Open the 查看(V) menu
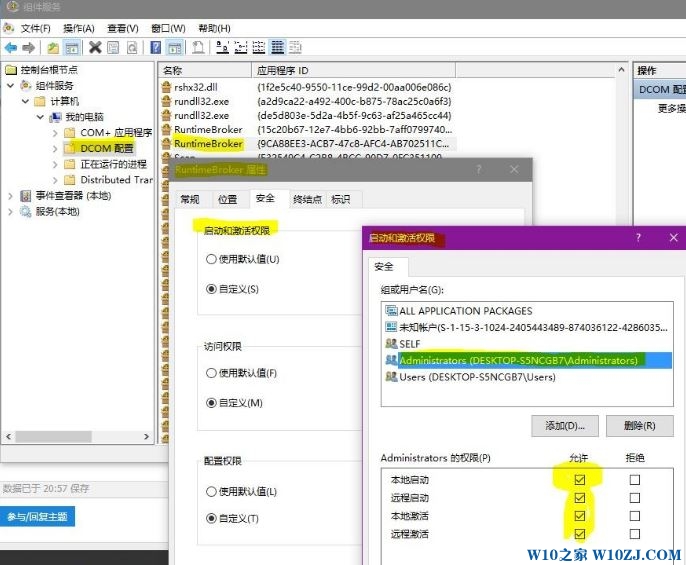The image size is (686, 565). [123, 28]
